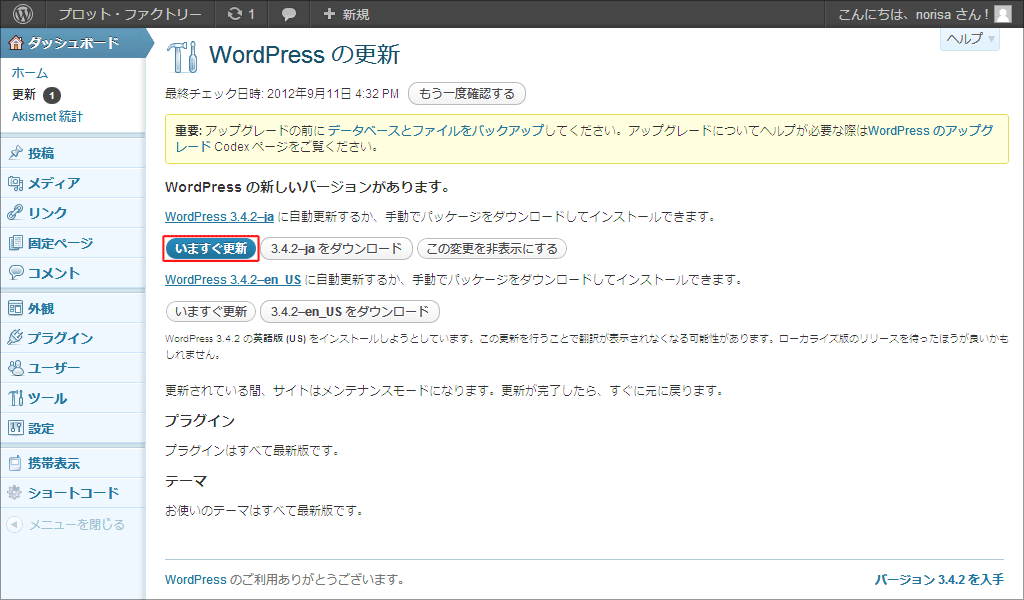Click the WordPress の更新 page heading
This screenshot has height=600, width=1024.
tap(304, 55)
